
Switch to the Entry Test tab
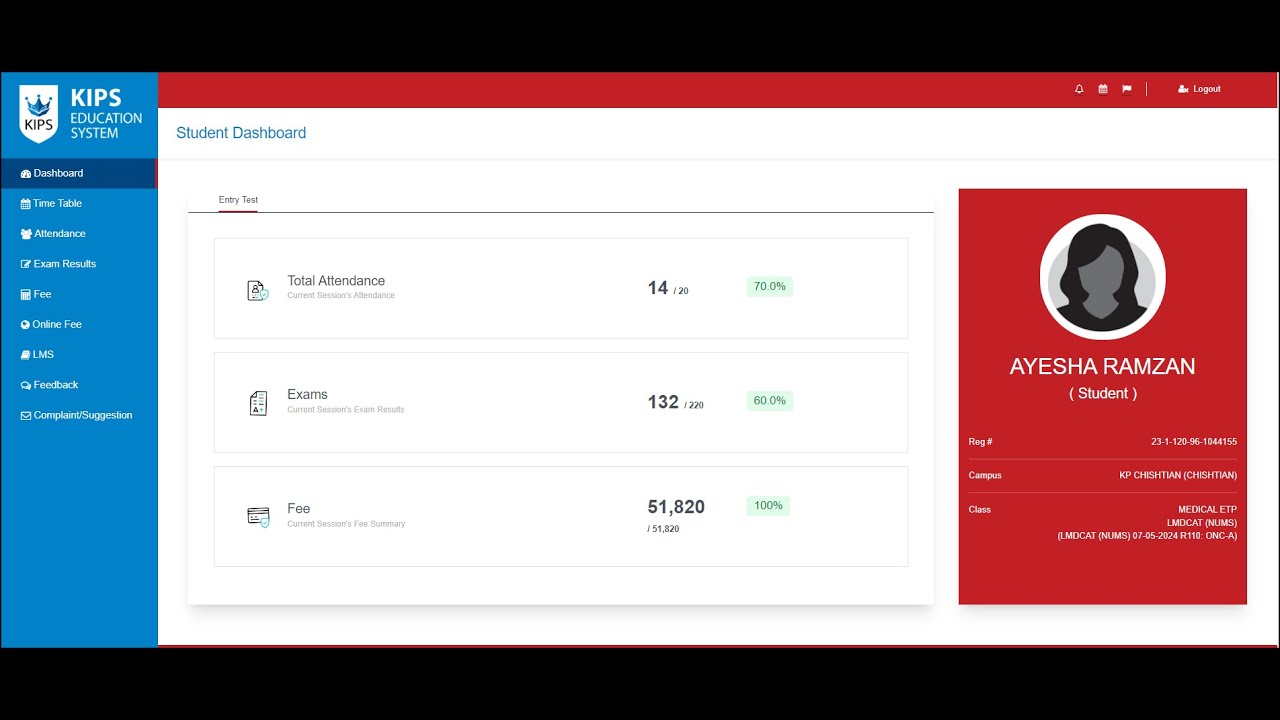pos(238,200)
